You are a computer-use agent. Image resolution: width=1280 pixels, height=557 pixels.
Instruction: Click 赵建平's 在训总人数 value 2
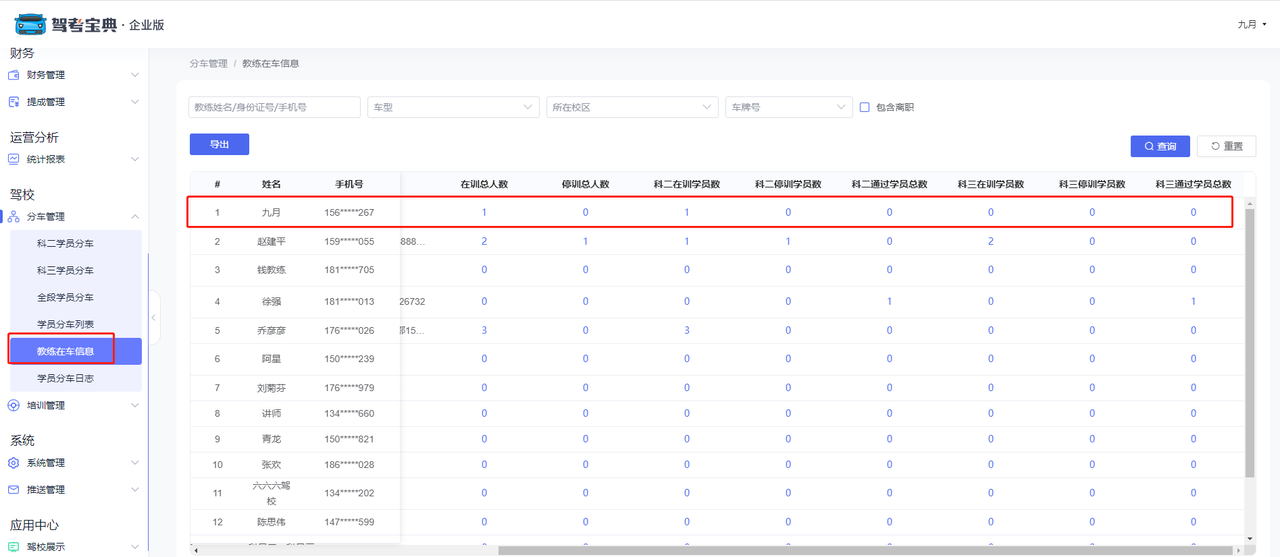point(484,241)
